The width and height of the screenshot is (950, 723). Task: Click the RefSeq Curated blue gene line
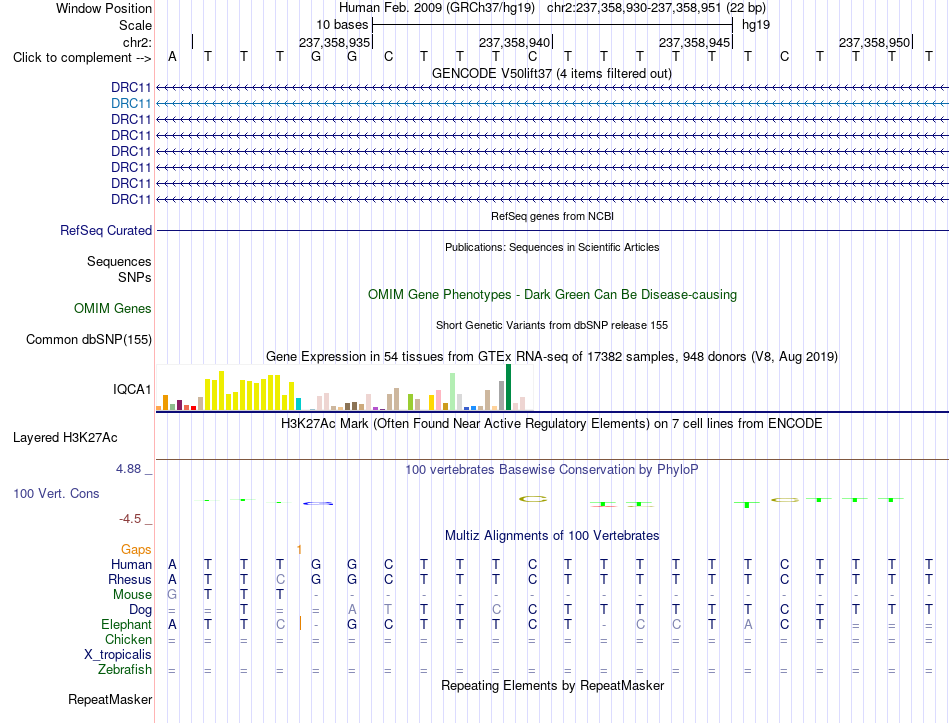pos(553,230)
